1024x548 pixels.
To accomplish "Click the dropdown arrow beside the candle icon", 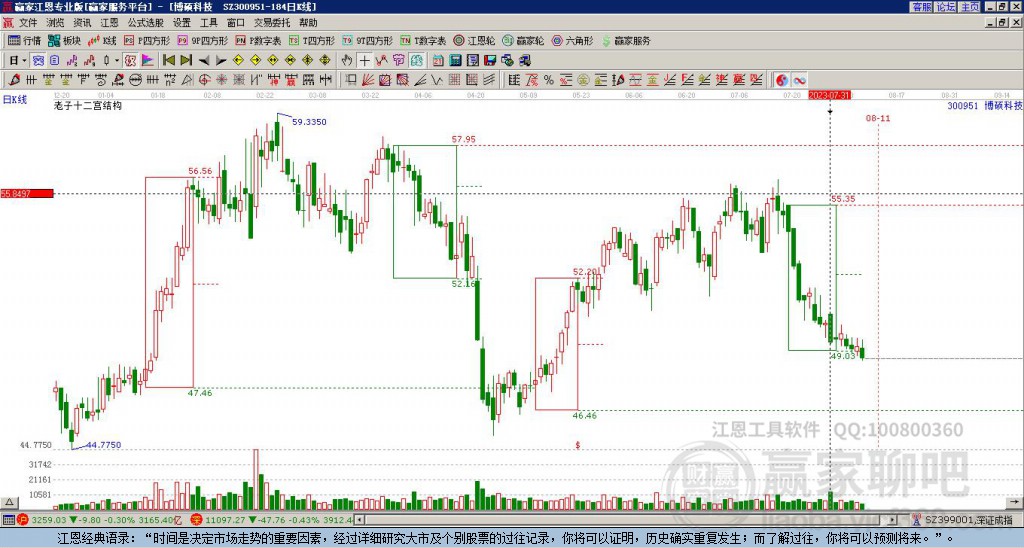I will [x=117, y=61].
